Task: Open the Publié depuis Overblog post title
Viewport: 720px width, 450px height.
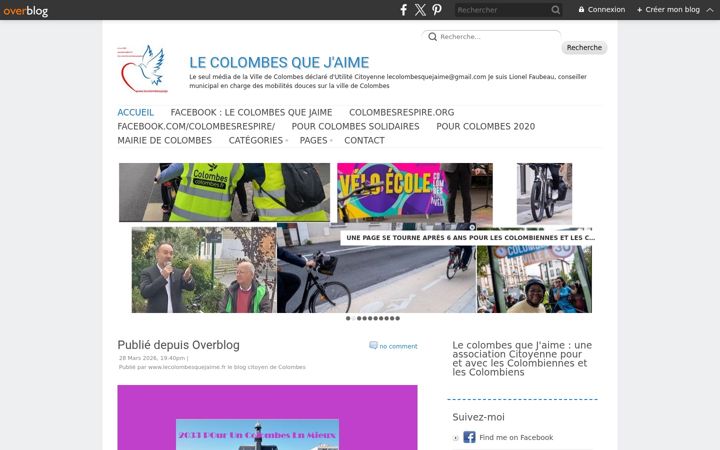Action: click(178, 345)
